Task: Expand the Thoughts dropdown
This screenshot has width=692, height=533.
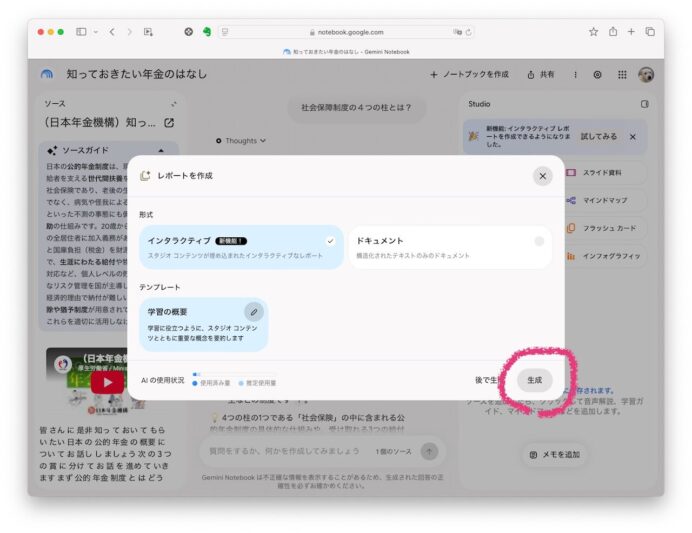Action: (x=241, y=141)
